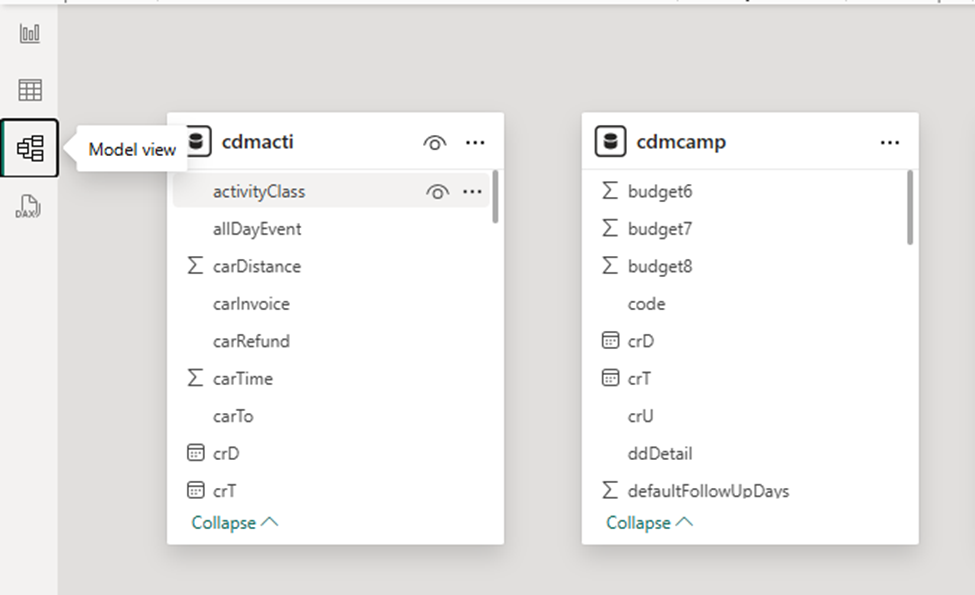Select the allDayEvent field
Screen dimensions: 975x595
point(257,229)
